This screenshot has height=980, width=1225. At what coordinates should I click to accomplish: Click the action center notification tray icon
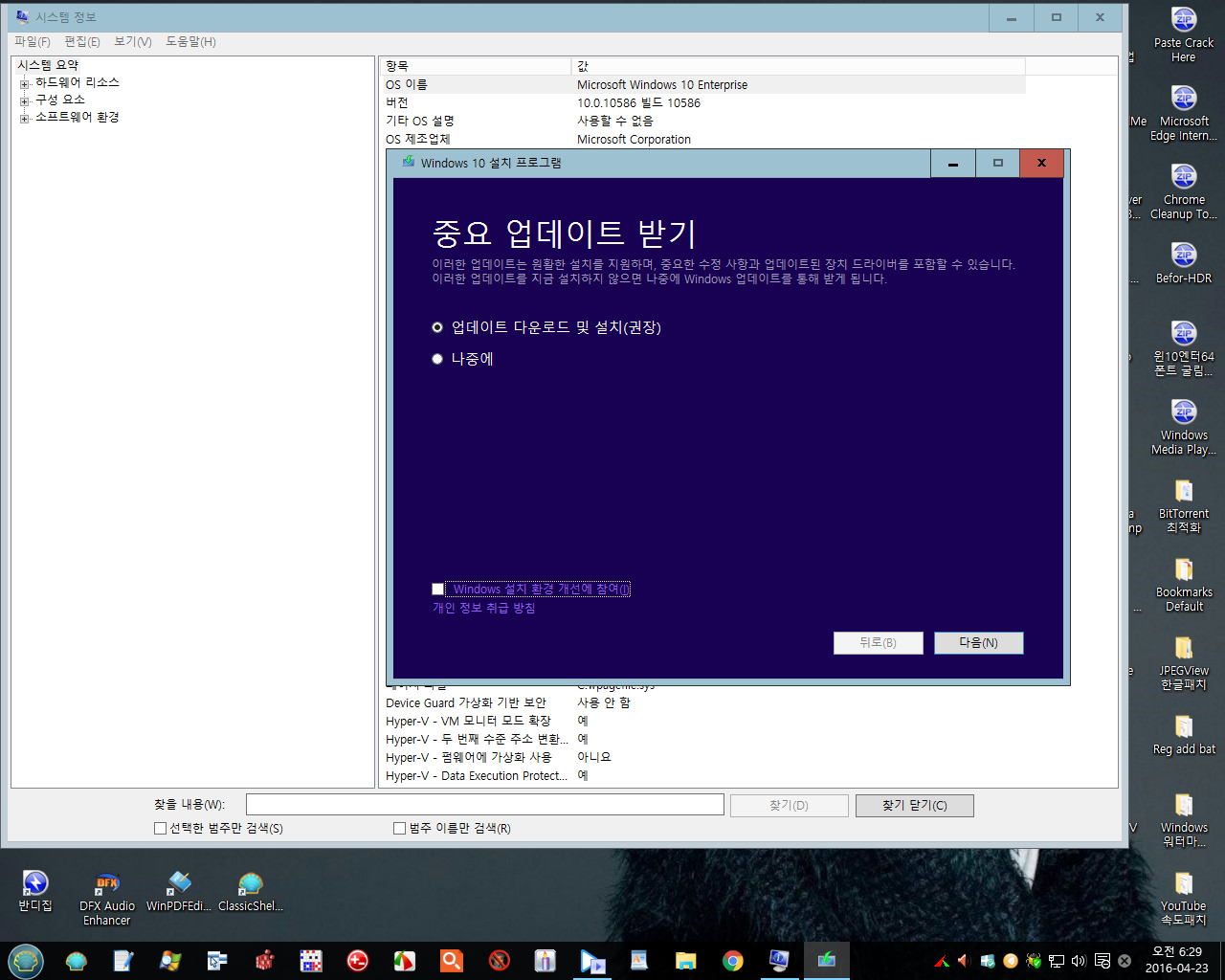(x=1102, y=961)
